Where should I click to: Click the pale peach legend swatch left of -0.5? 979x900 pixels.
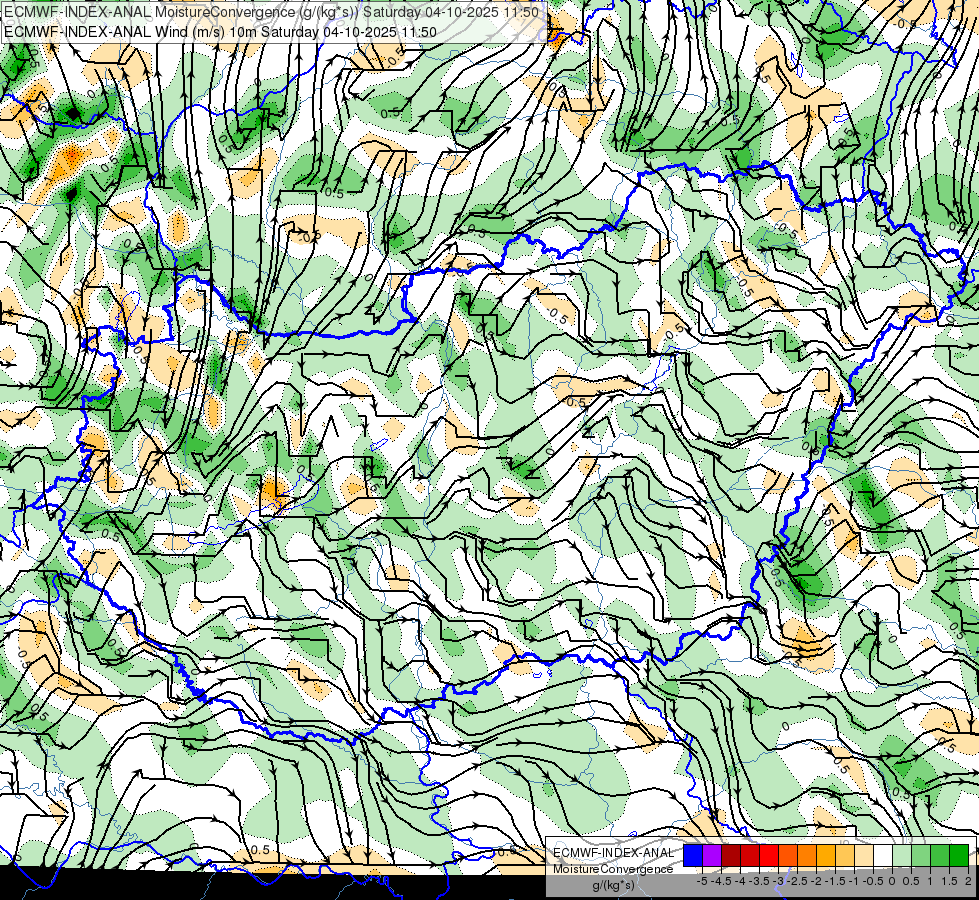click(864, 856)
